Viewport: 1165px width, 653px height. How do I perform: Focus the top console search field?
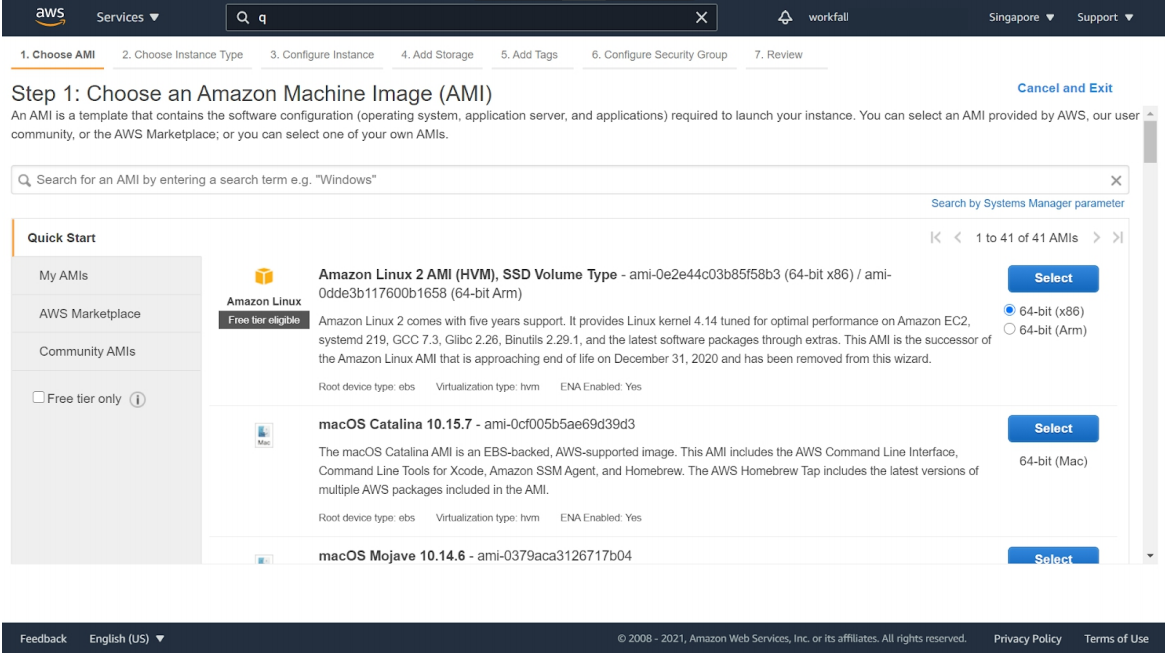coord(472,17)
